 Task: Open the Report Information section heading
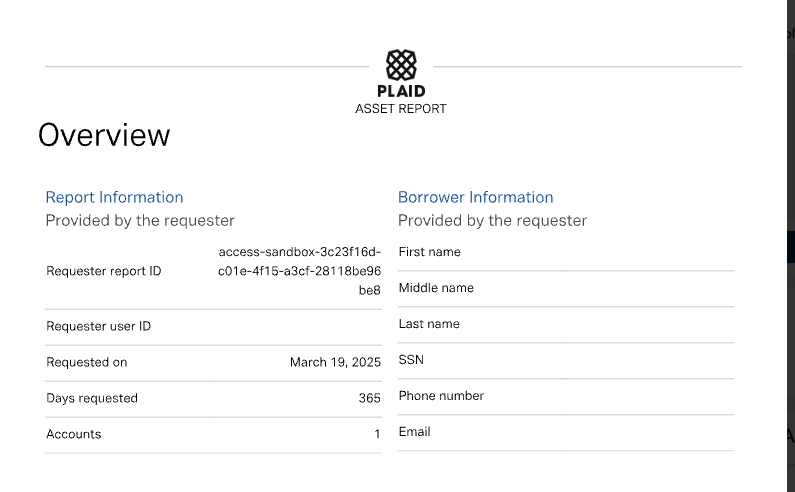coord(114,197)
